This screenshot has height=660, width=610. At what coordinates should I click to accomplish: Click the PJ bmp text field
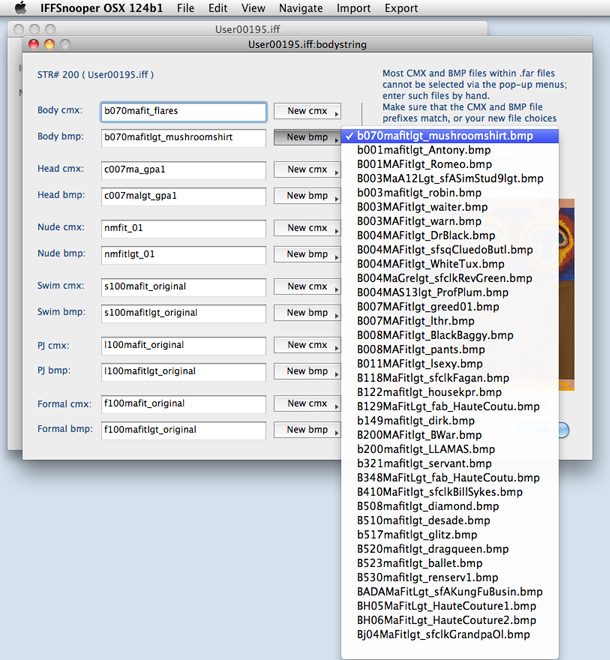pos(184,372)
